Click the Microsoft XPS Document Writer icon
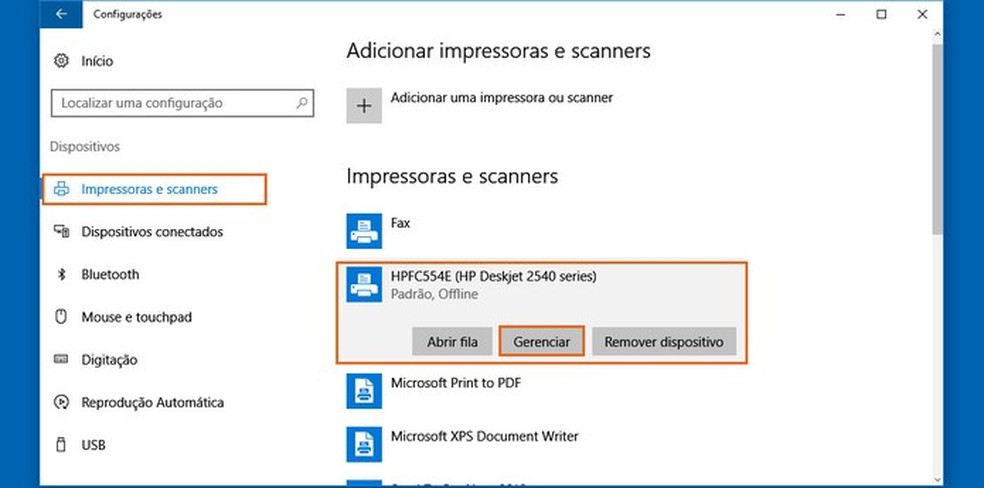 (x=364, y=443)
